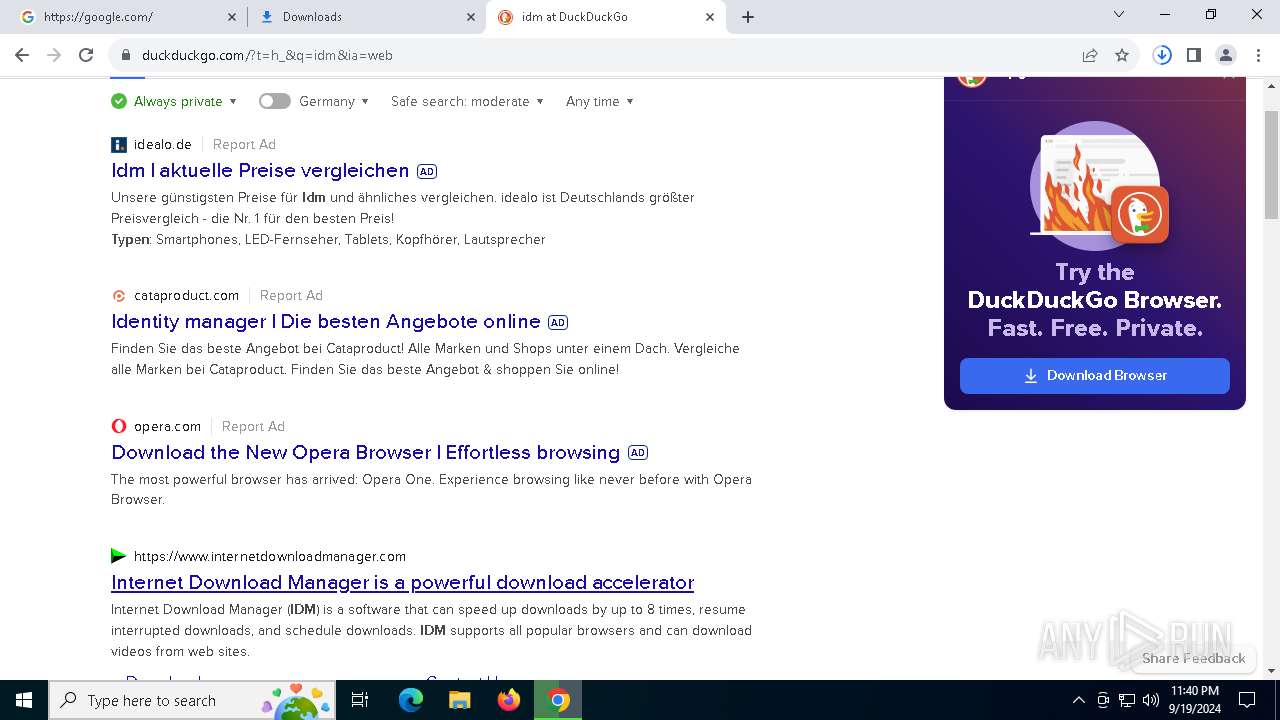Report the opera.com ad

tap(253, 426)
